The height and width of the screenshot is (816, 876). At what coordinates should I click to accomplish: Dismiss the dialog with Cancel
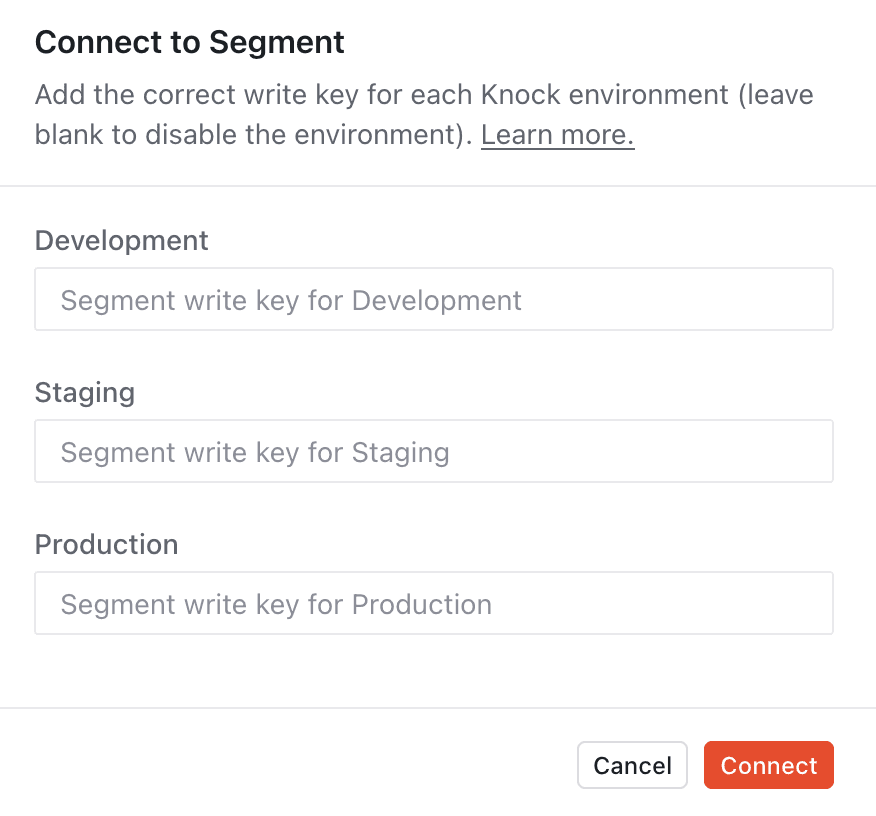(632, 765)
